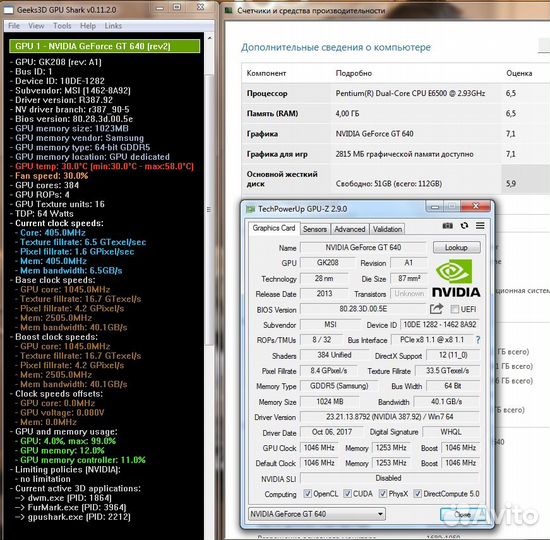Select the Память (RAM) row

pyautogui.click(x=396, y=114)
